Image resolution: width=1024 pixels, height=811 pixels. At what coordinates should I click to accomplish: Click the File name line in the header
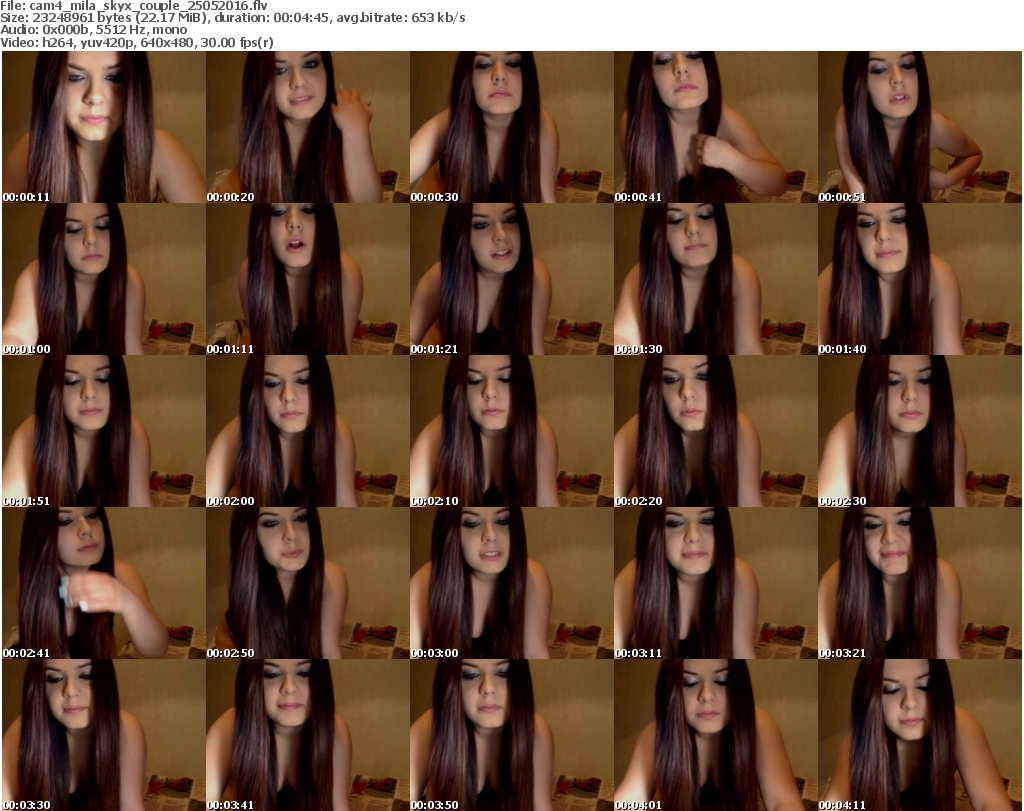coord(134,6)
